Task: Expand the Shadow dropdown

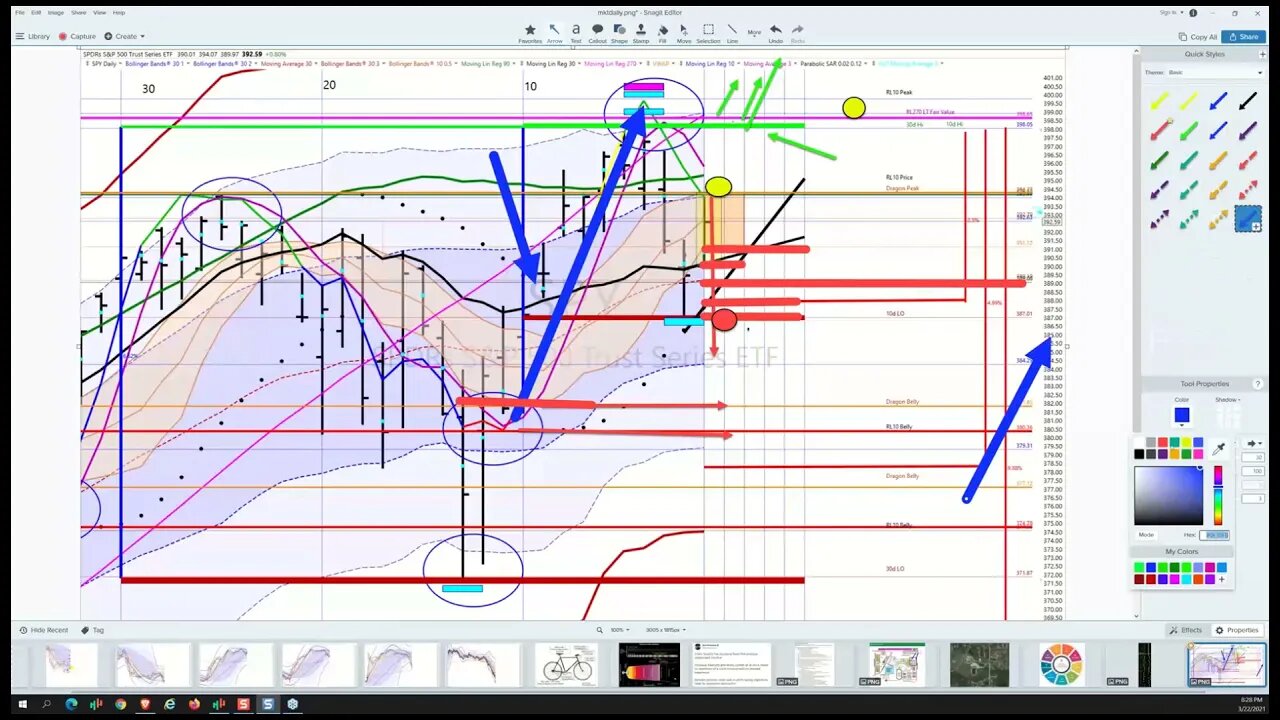Action: point(1228,399)
